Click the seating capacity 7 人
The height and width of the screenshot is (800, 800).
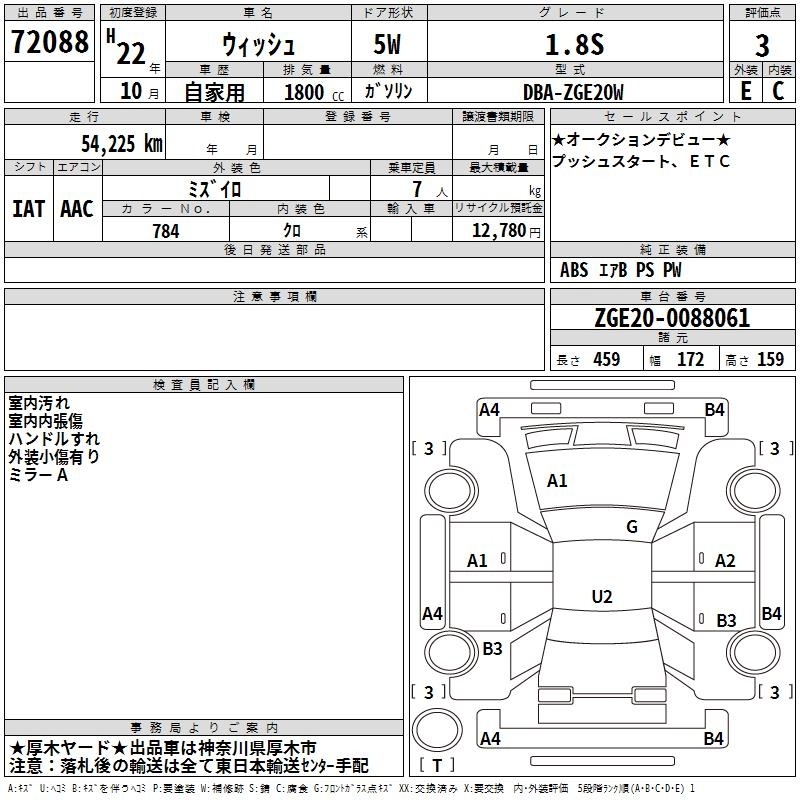[430, 189]
